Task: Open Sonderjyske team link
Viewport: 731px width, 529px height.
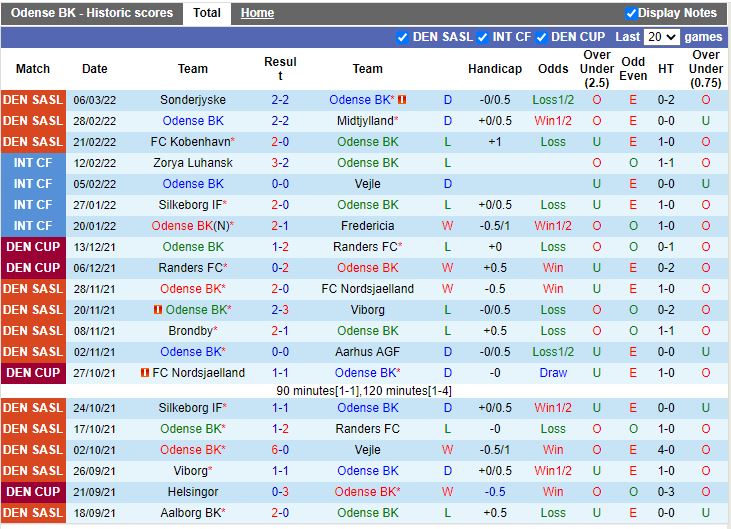Action: point(193,100)
